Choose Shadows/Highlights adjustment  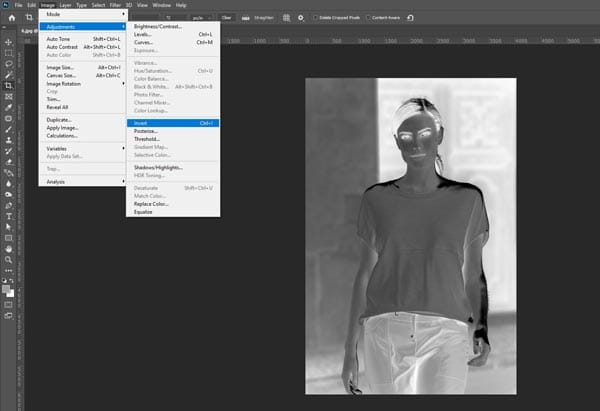click(173, 167)
